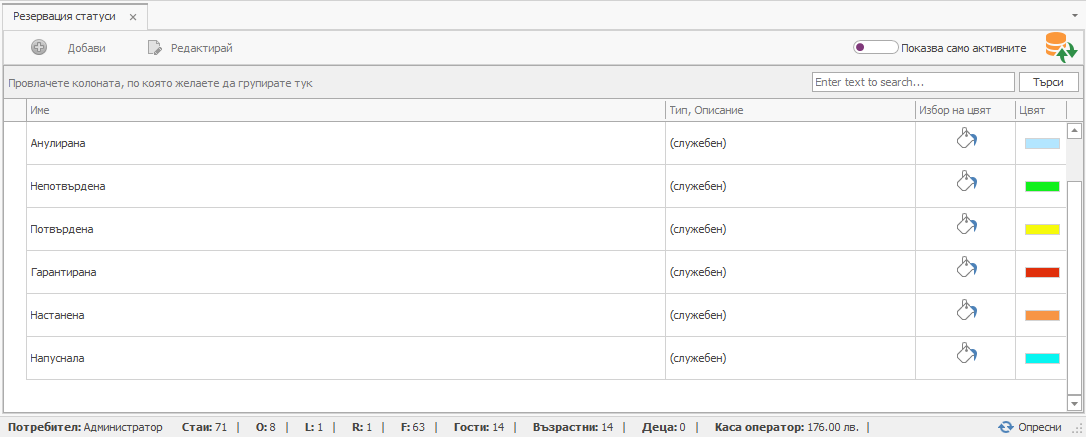
Task: Close the Резервация статуси tab
Action: pyautogui.click(x=133, y=17)
